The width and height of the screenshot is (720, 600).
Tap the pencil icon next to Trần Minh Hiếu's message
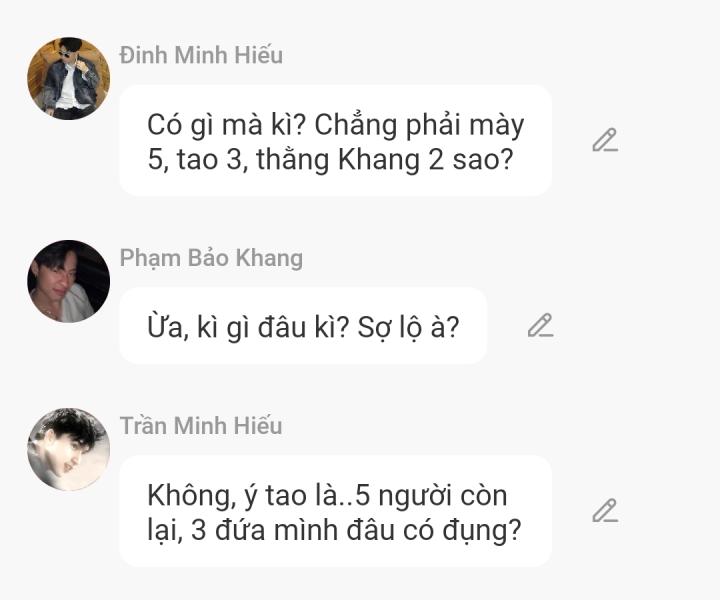[x=605, y=510]
